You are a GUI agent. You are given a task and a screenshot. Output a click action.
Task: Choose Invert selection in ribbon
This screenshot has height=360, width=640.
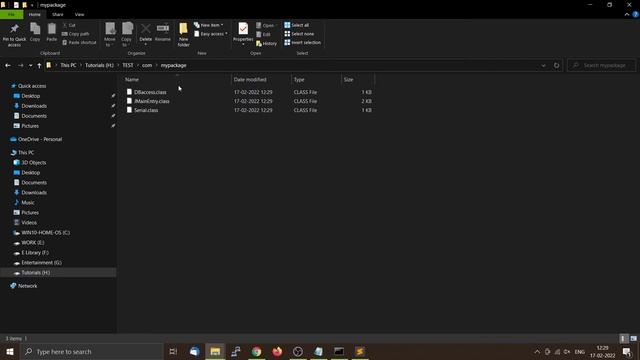pos(302,42)
